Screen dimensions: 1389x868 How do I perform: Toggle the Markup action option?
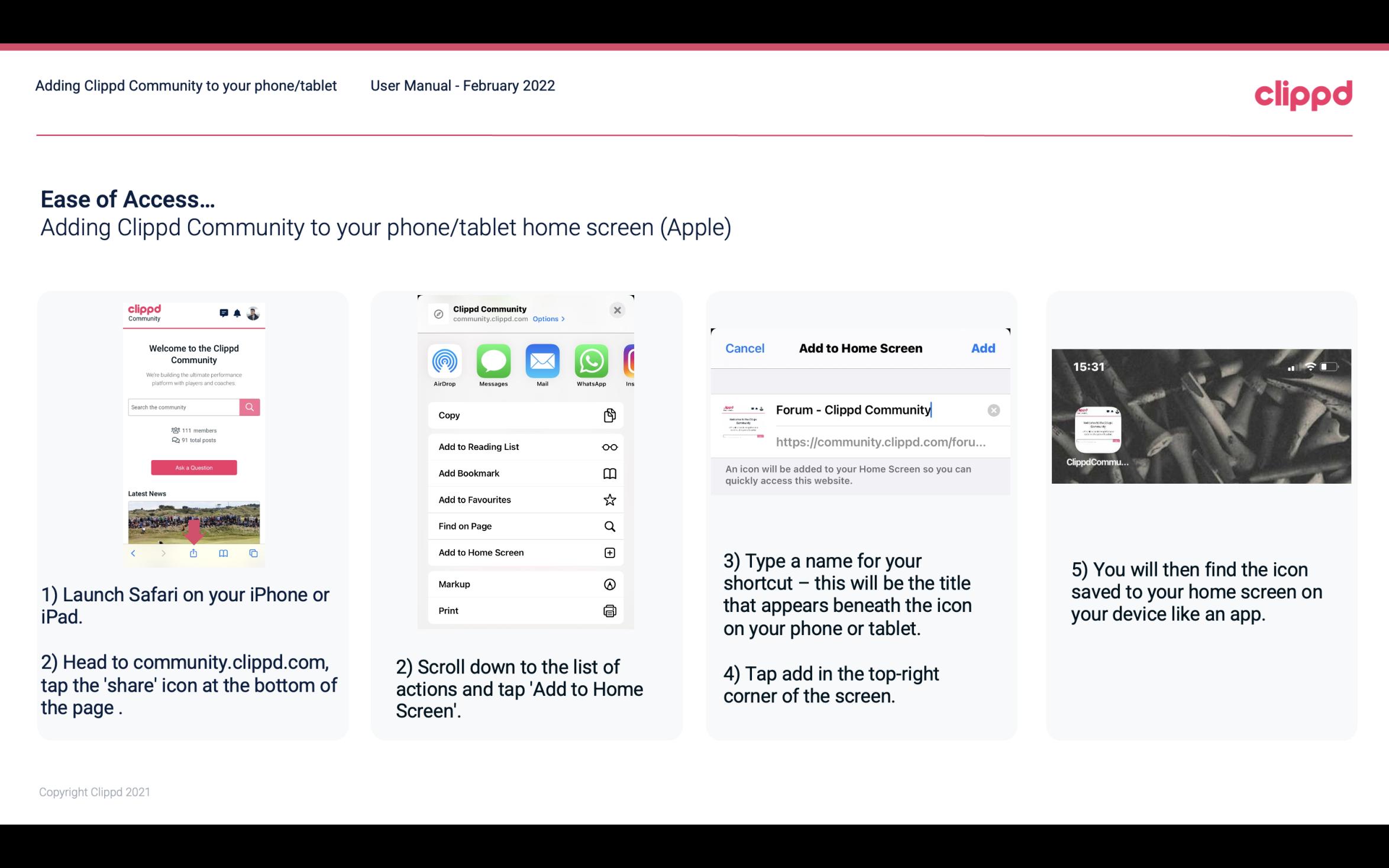click(524, 583)
